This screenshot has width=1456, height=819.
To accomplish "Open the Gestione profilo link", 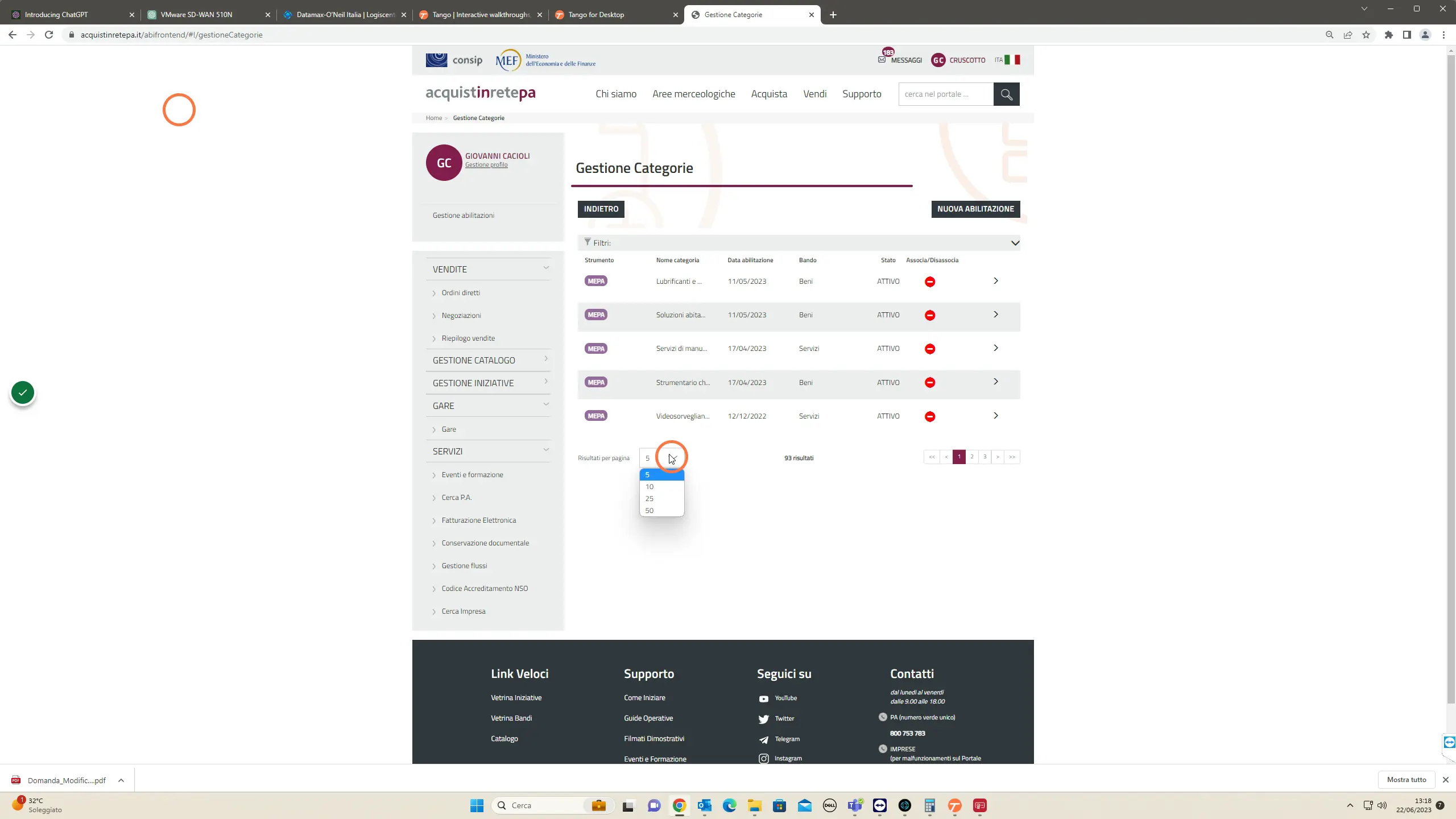I will (486, 165).
